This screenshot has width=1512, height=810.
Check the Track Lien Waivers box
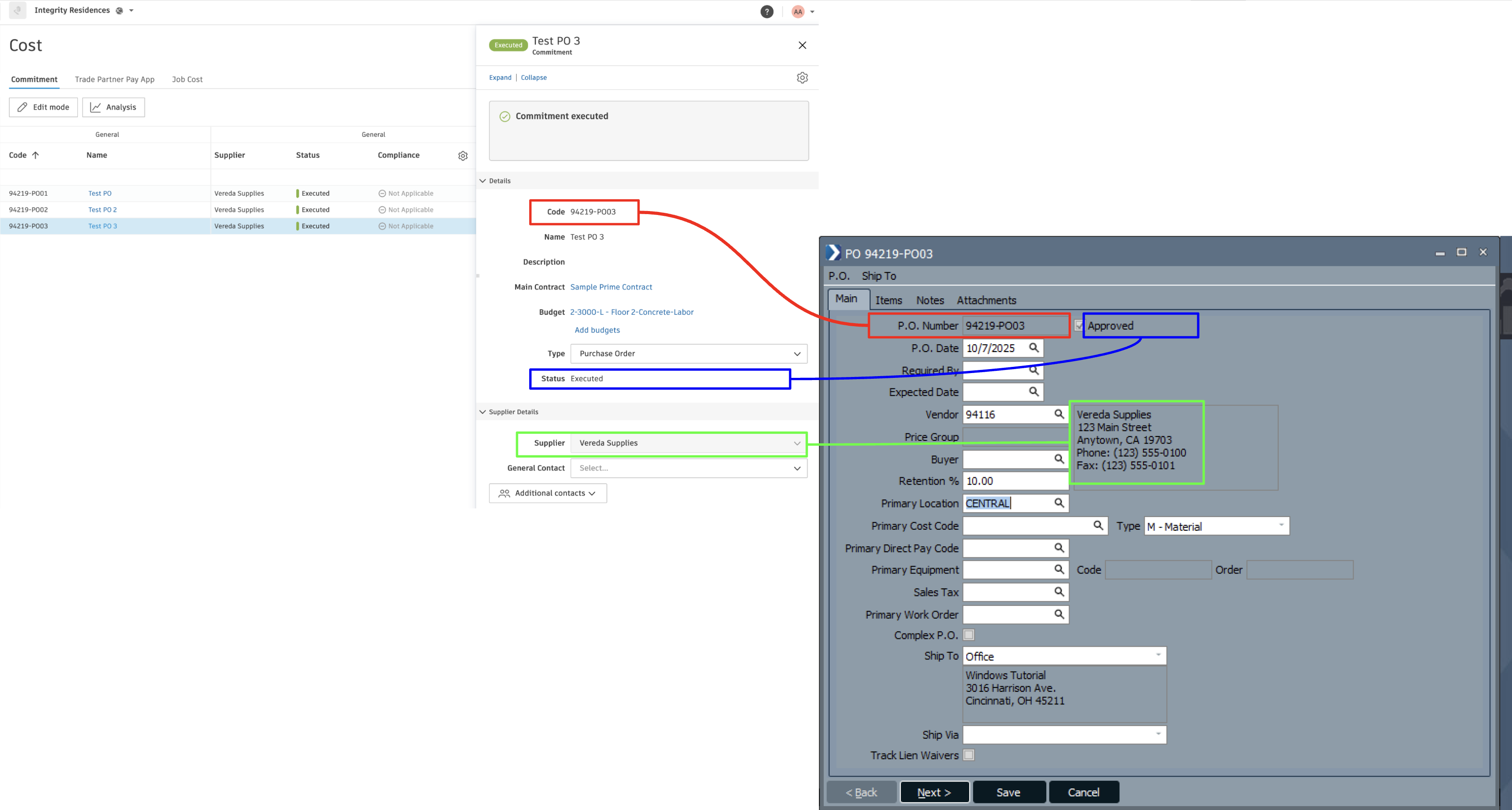pyautogui.click(x=968, y=755)
